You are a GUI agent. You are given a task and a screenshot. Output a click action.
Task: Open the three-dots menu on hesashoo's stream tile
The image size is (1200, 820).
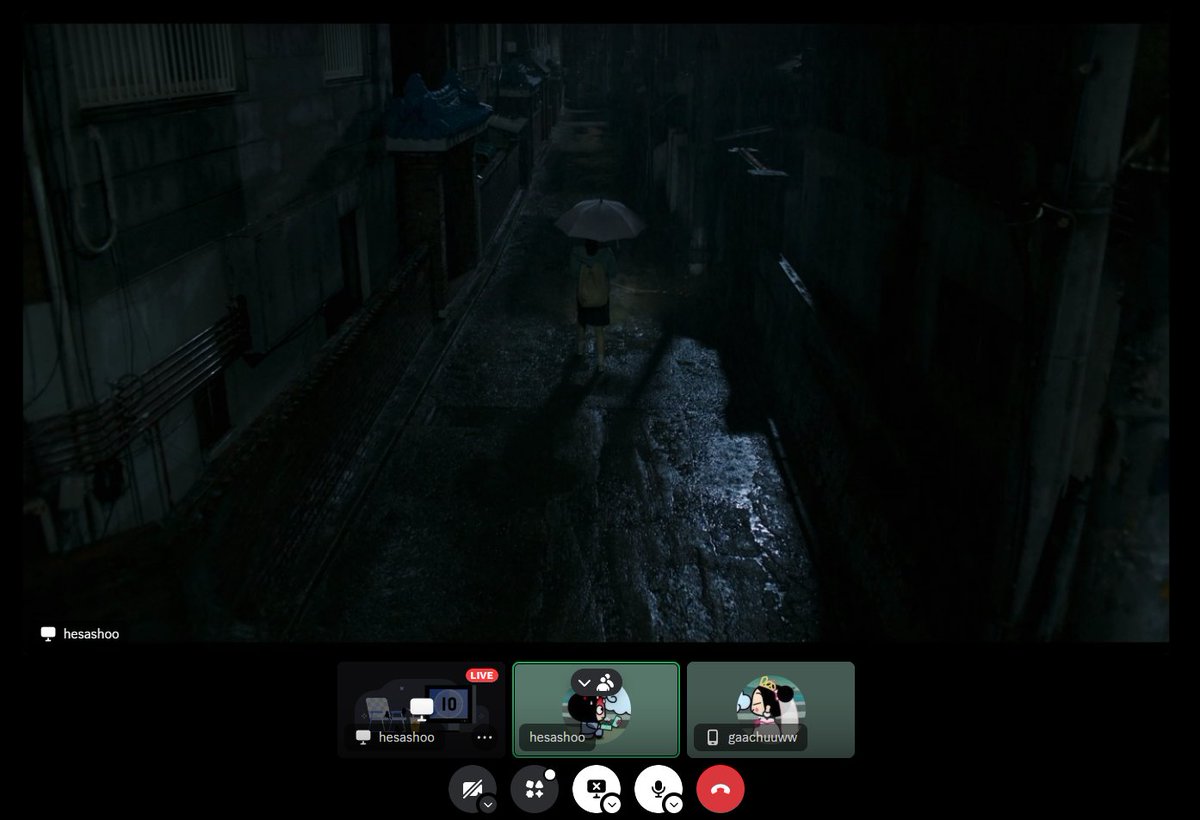click(x=485, y=737)
